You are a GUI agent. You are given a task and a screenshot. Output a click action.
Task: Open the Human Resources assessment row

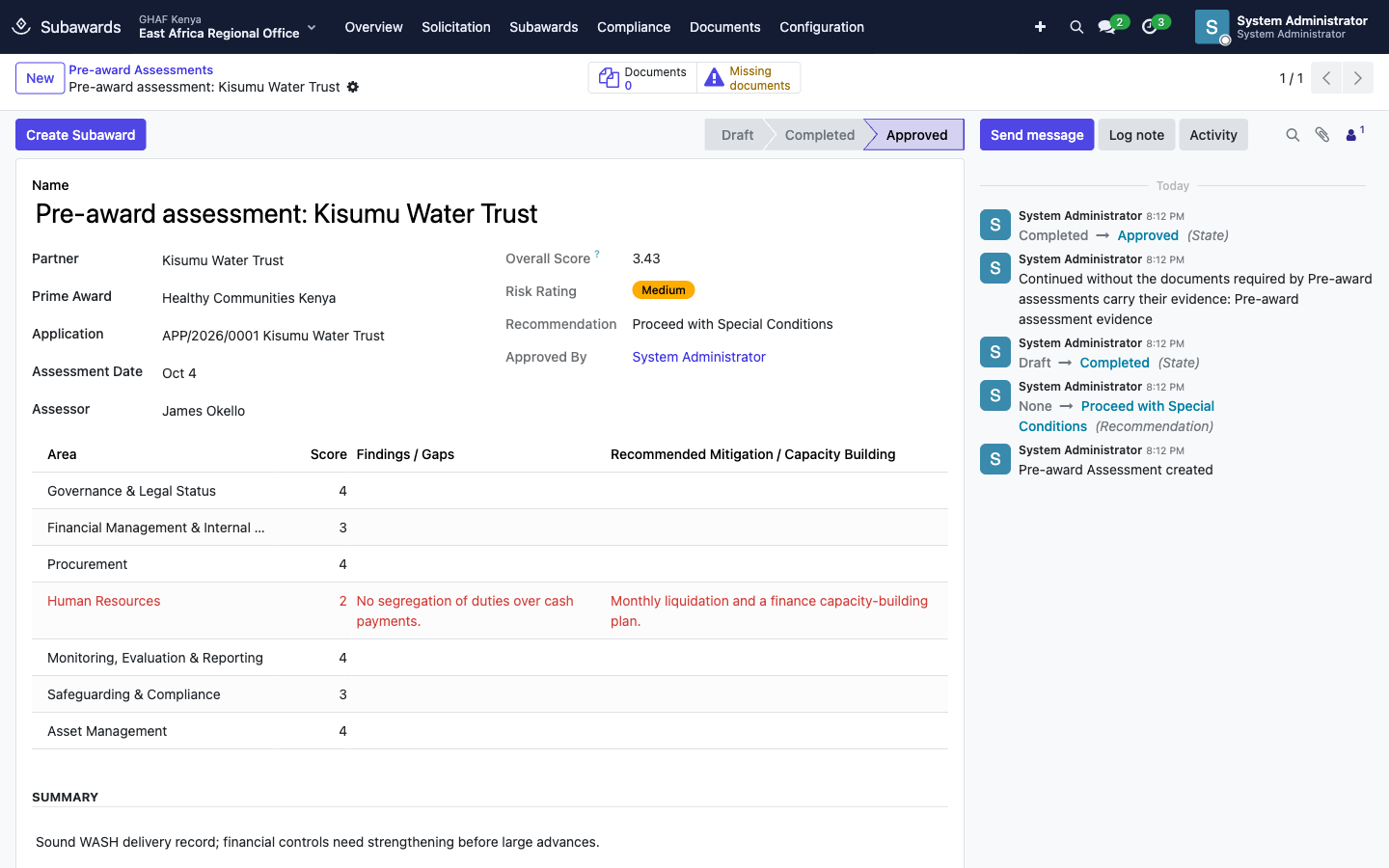(490, 610)
